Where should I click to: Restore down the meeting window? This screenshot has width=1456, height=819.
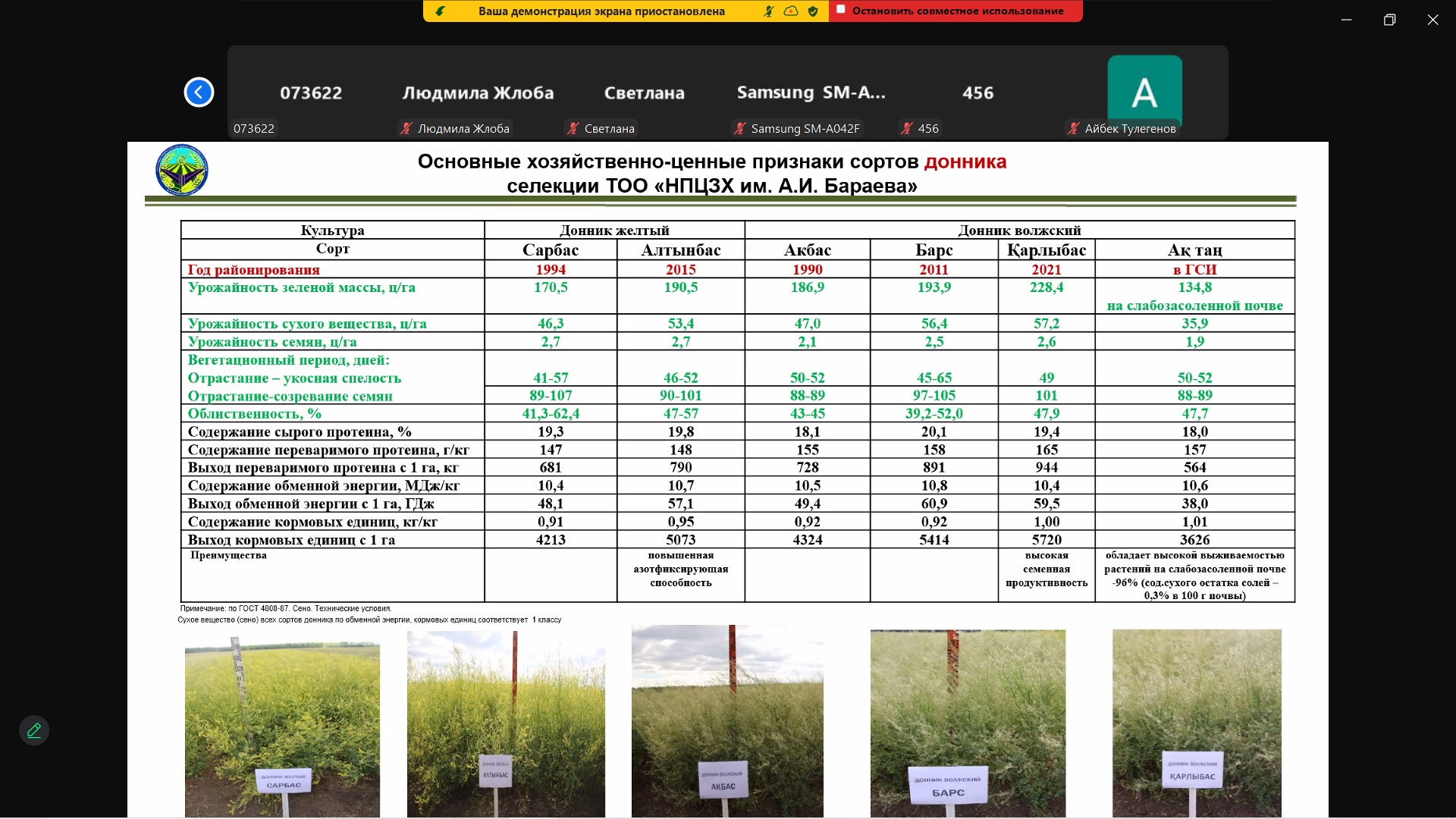tap(1389, 20)
